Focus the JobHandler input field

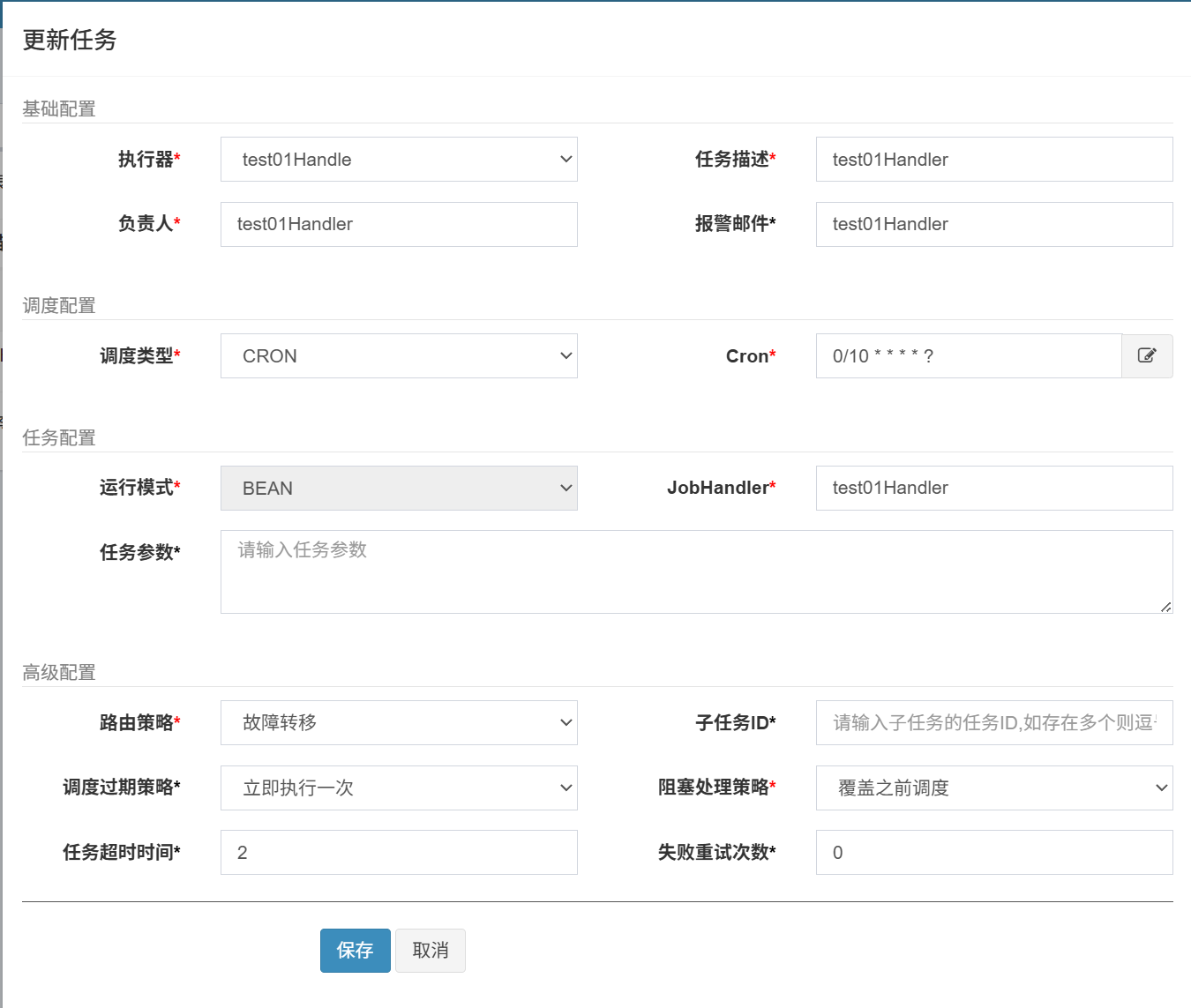[x=994, y=489]
